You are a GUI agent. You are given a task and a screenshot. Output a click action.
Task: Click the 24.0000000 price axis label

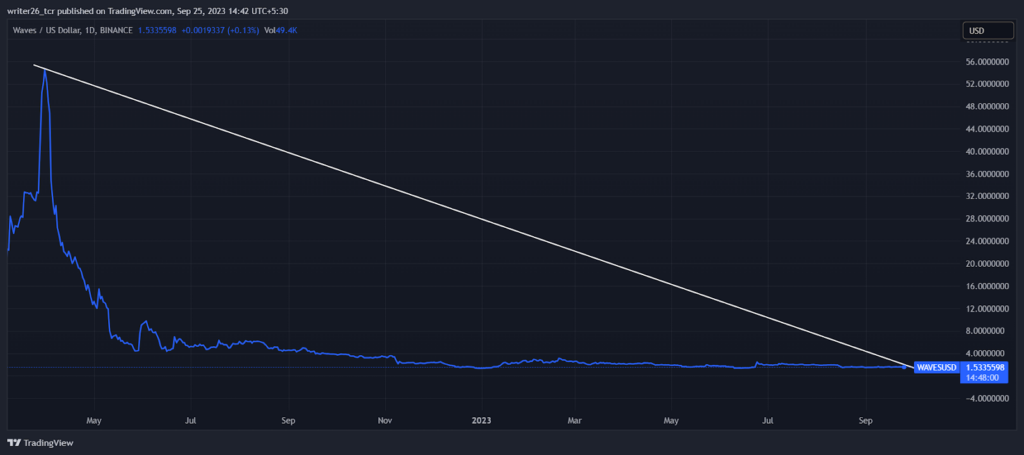tap(985, 242)
